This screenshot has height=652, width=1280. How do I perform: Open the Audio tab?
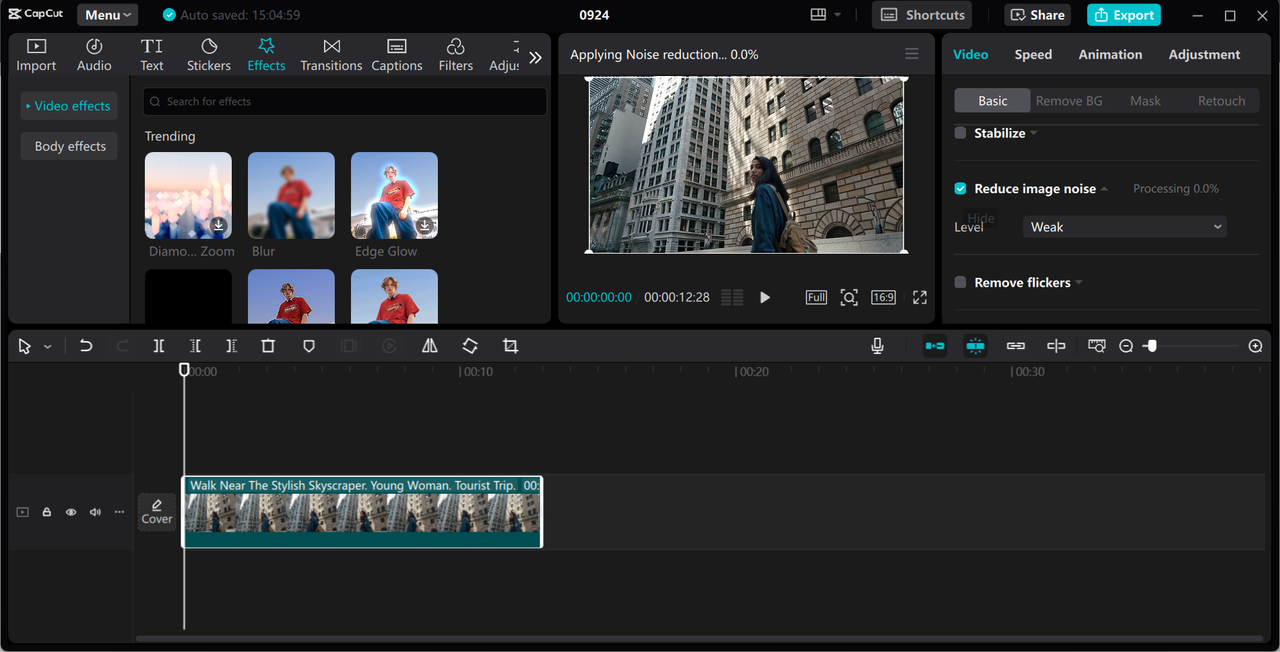click(94, 55)
